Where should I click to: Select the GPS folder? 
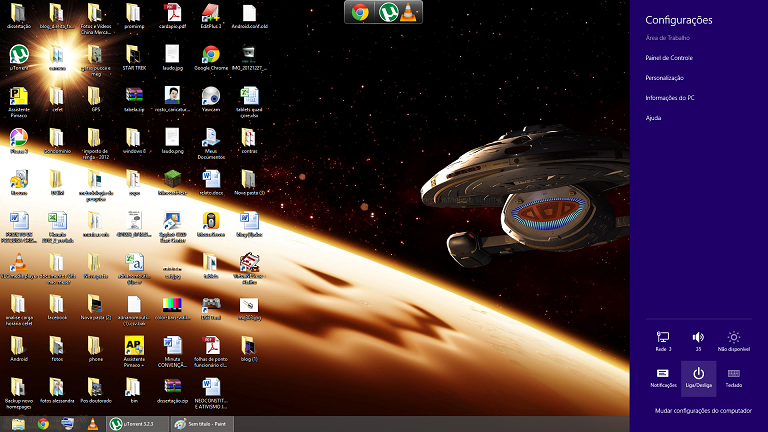point(96,99)
